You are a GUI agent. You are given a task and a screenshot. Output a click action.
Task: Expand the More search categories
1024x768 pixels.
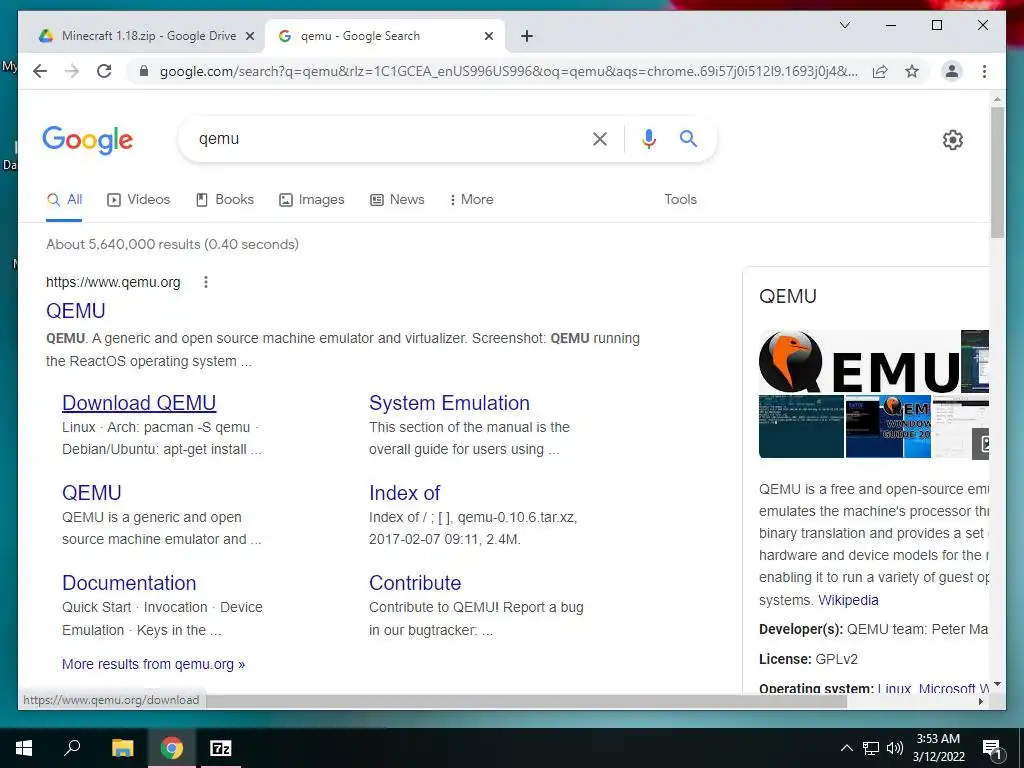pos(472,200)
